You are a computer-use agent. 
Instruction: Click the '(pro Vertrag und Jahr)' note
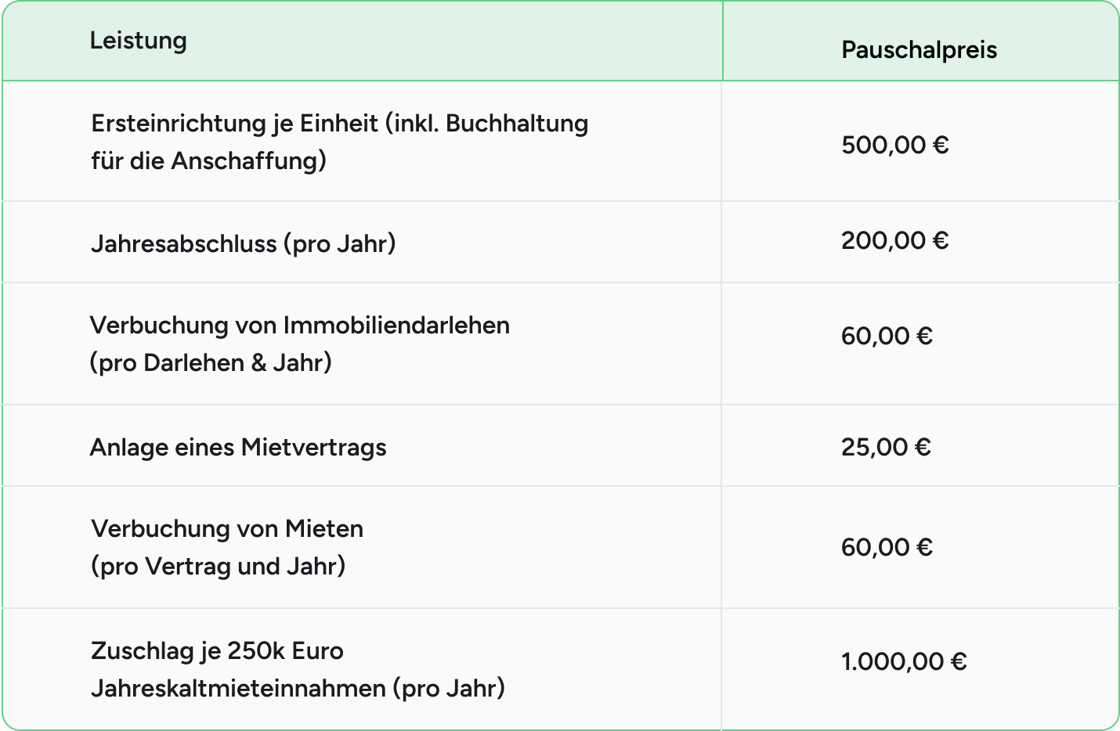pyautogui.click(x=218, y=566)
